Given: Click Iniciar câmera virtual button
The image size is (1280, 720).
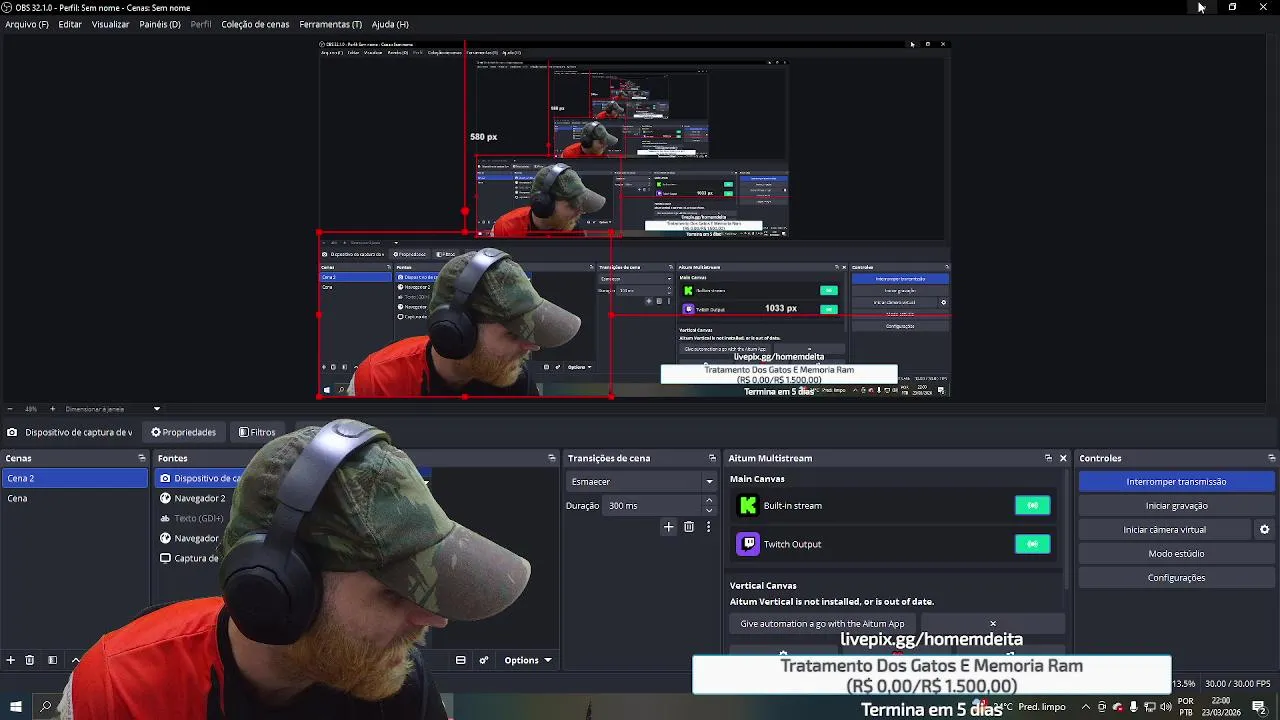Looking at the screenshot, I should pyautogui.click(x=1165, y=530).
